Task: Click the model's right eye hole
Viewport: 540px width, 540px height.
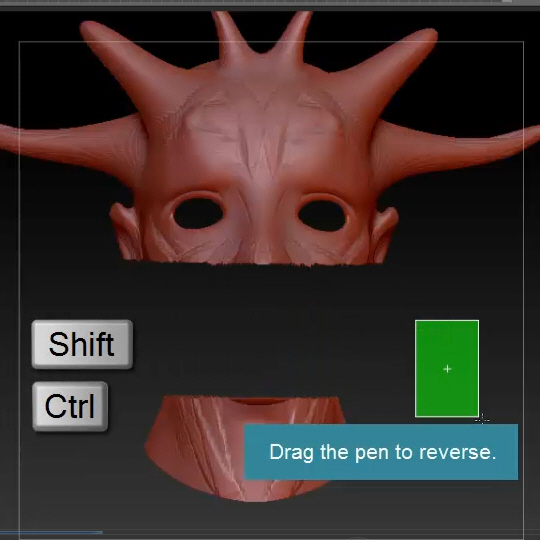Action: click(322, 216)
